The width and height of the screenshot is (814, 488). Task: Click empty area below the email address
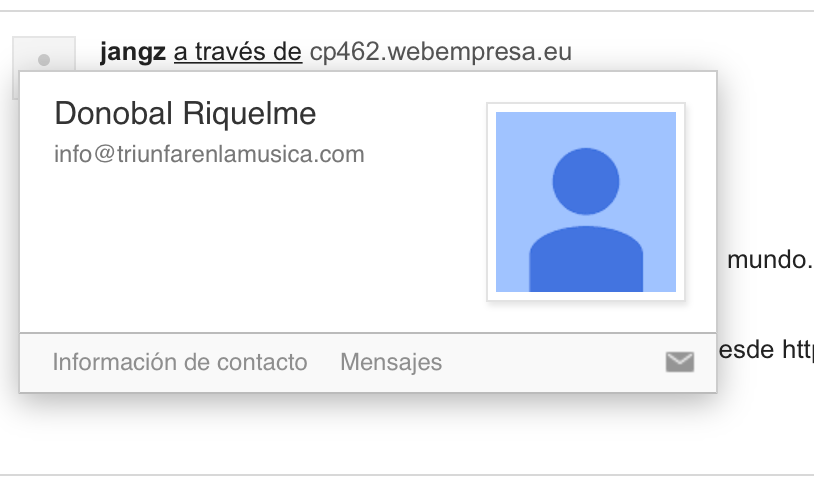coord(234,244)
